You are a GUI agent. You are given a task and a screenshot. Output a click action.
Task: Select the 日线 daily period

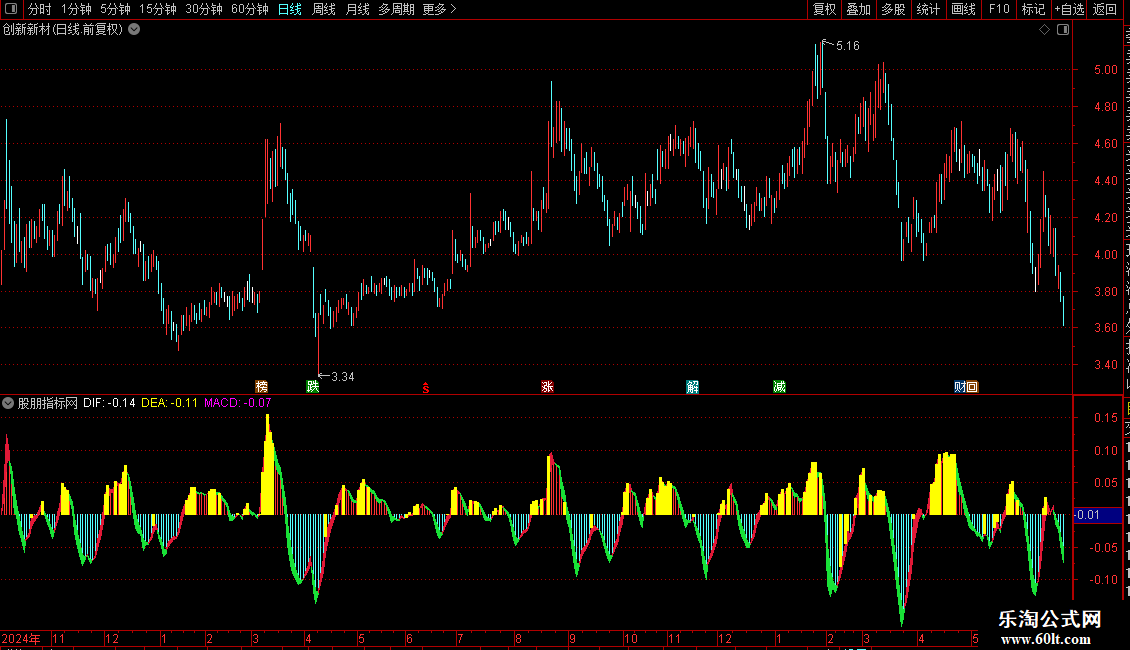coord(290,9)
